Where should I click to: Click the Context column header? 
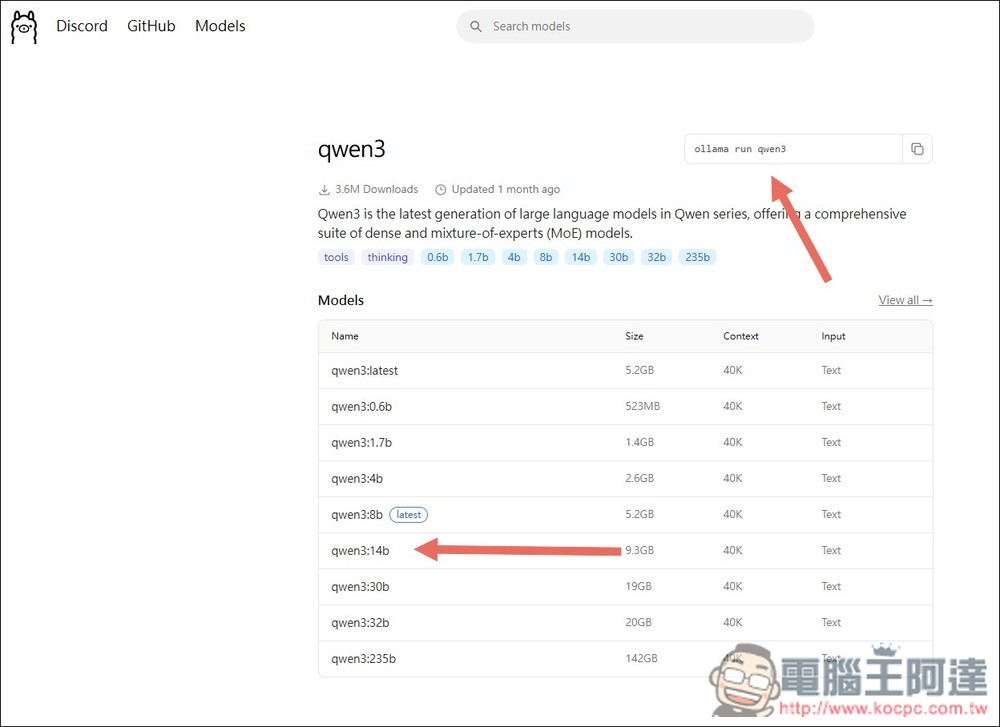[x=741, y=336]
